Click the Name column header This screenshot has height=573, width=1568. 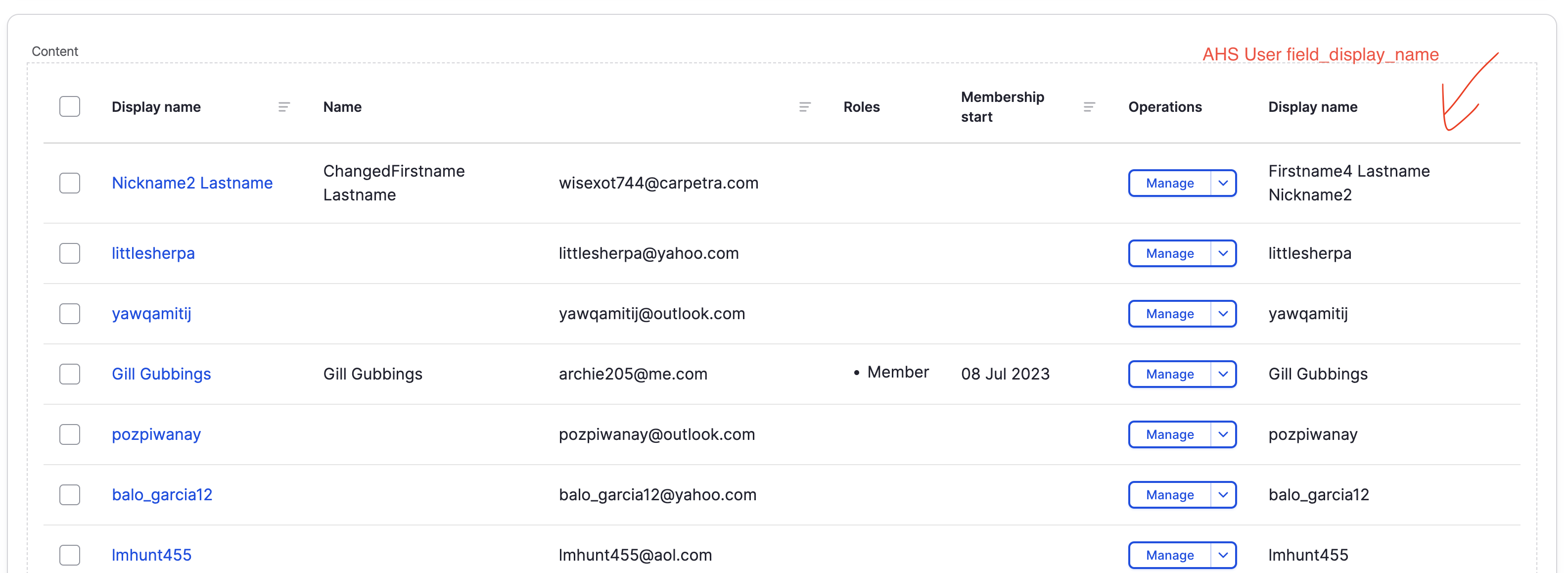342,107
